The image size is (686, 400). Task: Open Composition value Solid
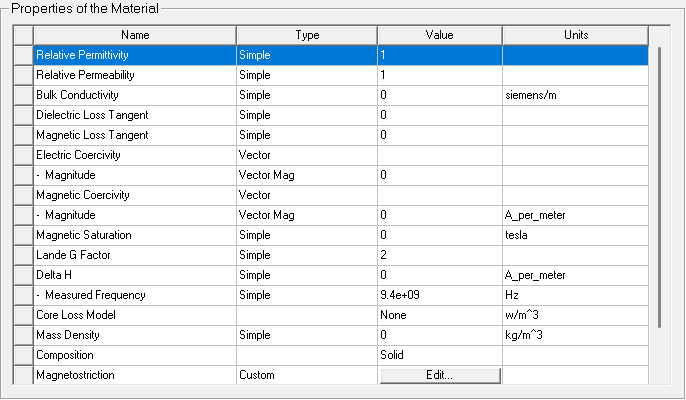(440, 355)
